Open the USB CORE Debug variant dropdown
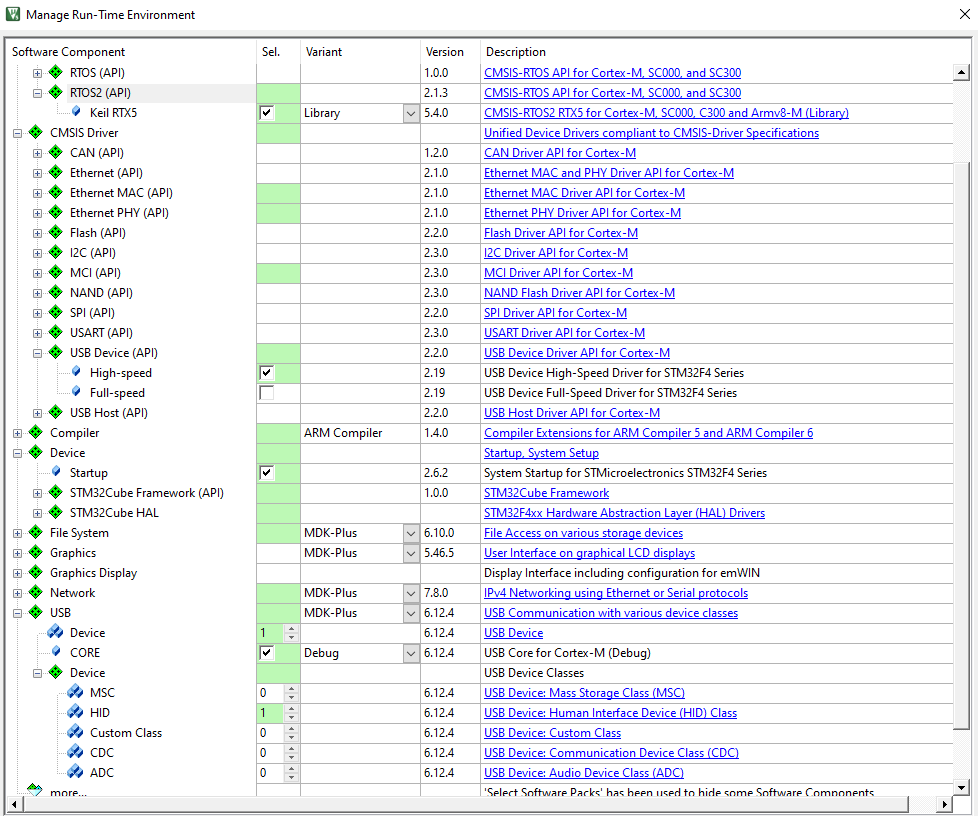 click(411, 653)
